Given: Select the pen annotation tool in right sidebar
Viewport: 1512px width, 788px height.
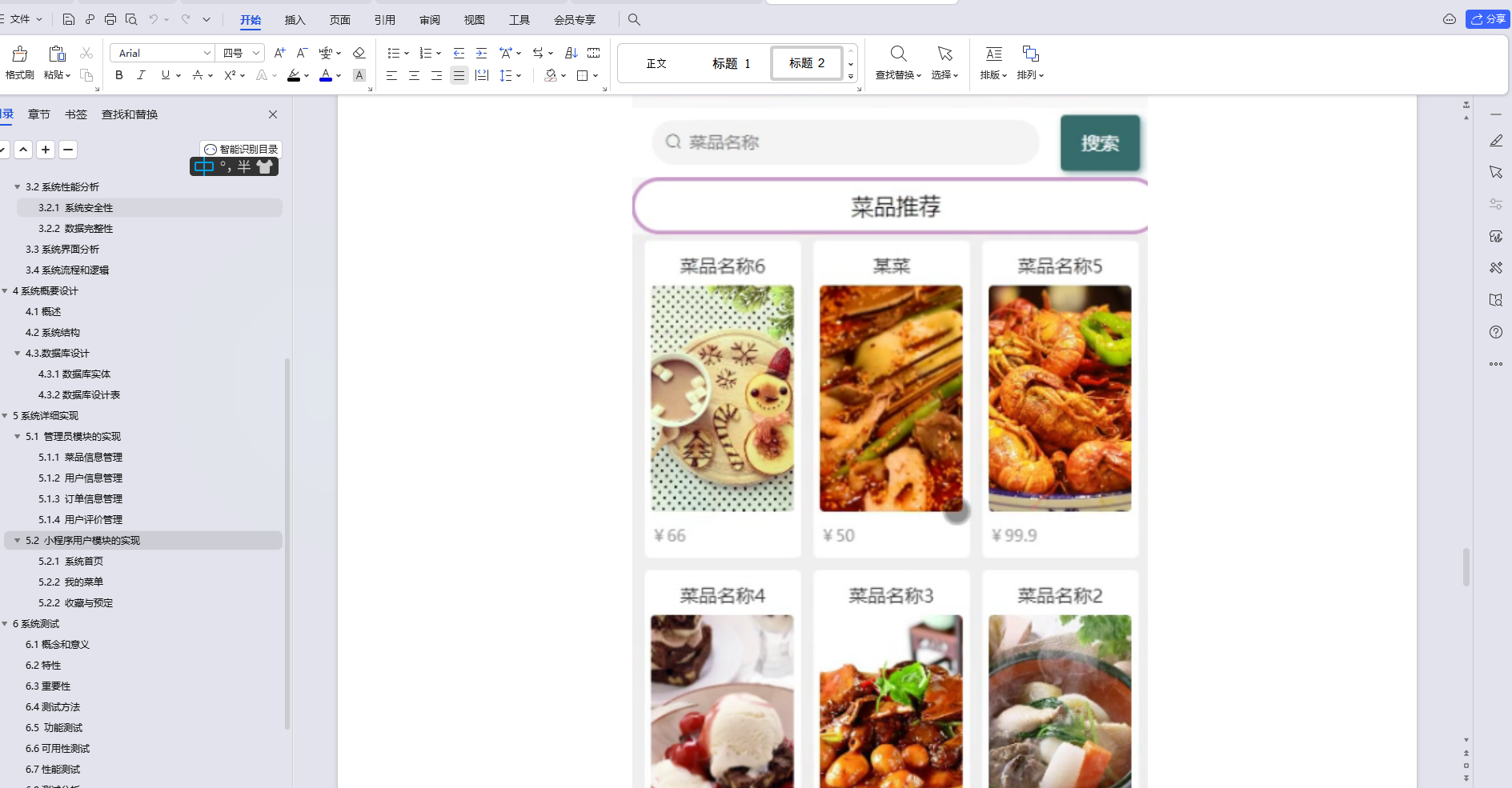Looking at the screenshot, I should [1495, 140].
